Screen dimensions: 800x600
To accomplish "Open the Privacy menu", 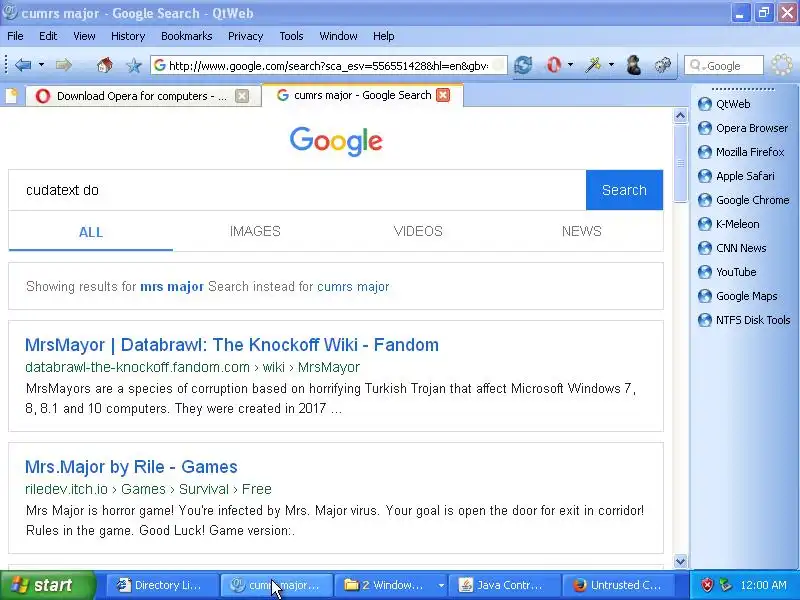I will click(x=245, y=36).
